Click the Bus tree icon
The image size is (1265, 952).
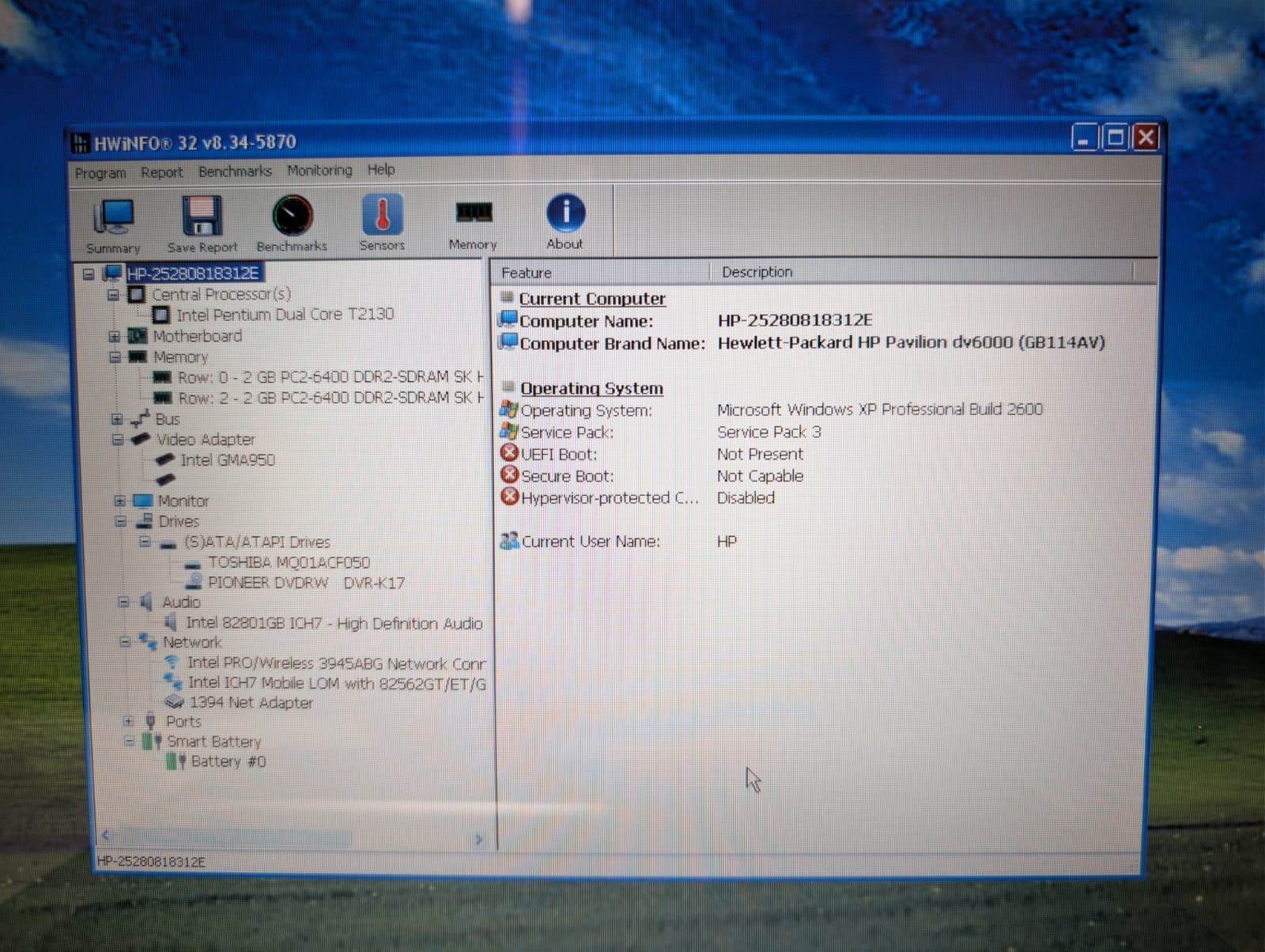click(140, 418)
